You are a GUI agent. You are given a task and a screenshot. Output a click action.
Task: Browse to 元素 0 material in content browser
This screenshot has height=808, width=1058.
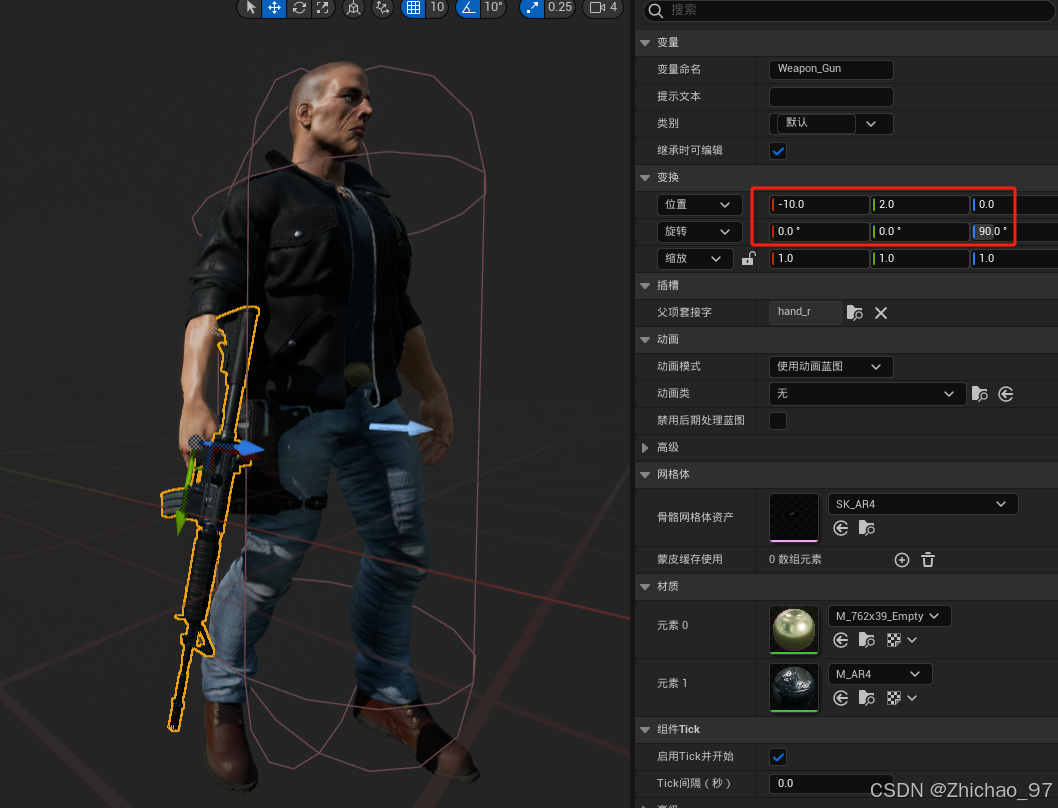coord(866,640)
